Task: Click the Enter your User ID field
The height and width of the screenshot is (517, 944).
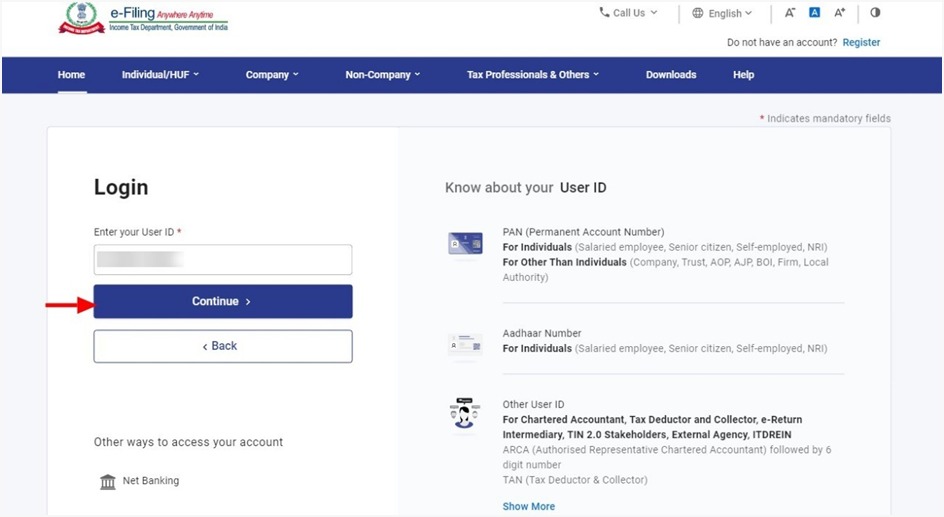Action: (x=223, y=260)
